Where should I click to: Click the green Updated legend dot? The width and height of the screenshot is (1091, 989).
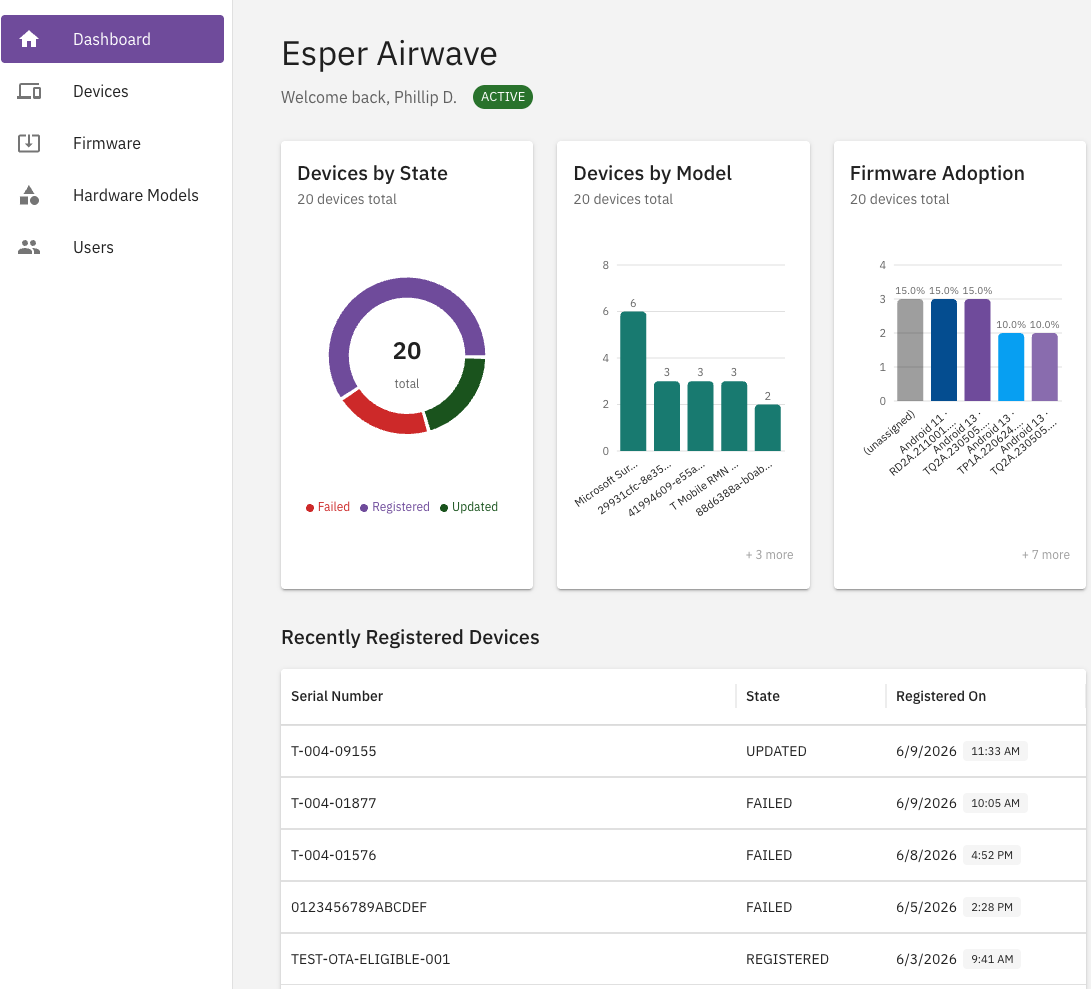(444, 507)
